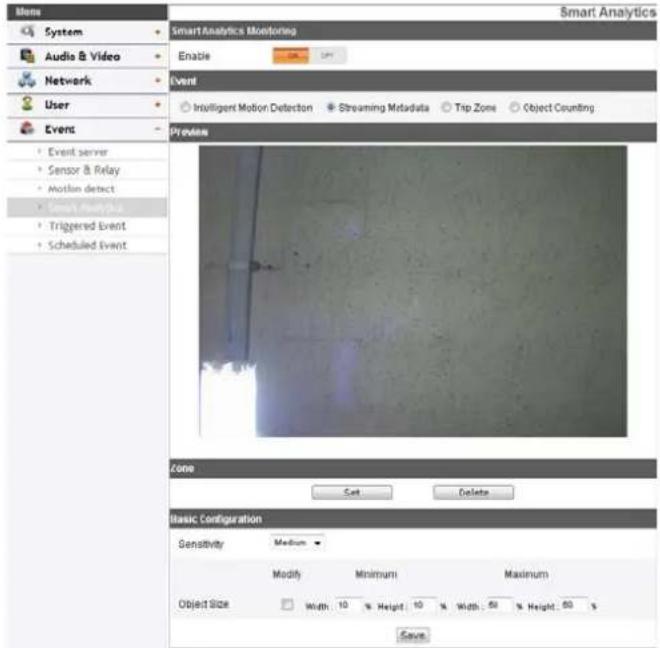Collapse the Event section arrow
The width and height of the screenshot is (660, 648).
(x=158, y=128)
